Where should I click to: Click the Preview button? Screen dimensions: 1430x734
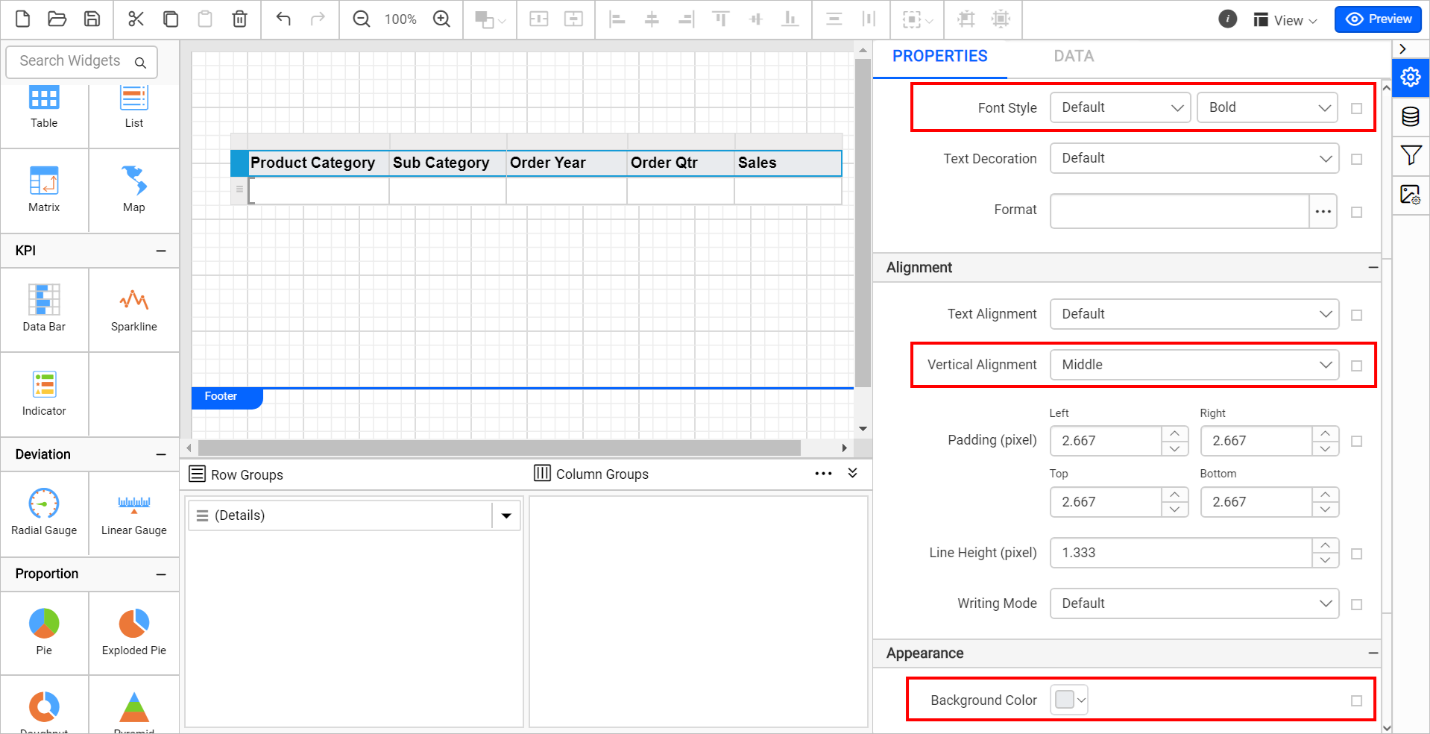(1377, 18)
